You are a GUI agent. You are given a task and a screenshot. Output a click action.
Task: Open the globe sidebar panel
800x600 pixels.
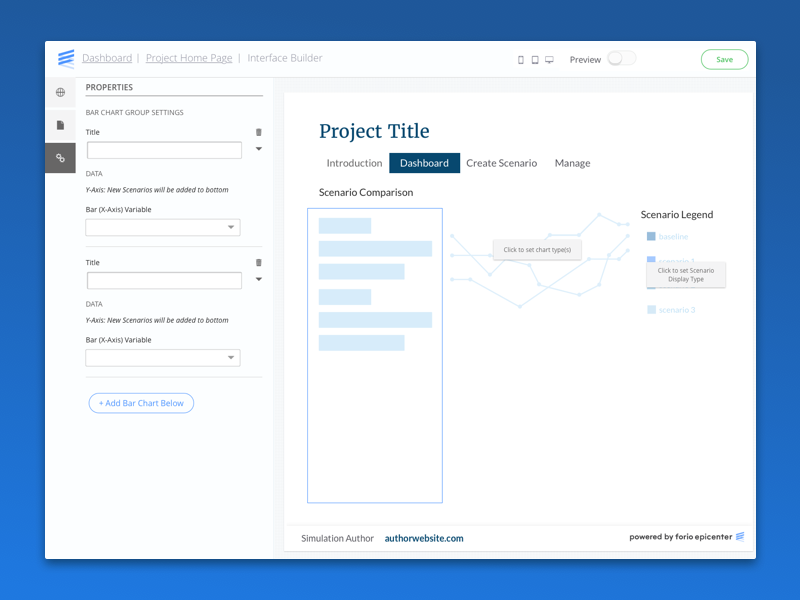(60, 93)
